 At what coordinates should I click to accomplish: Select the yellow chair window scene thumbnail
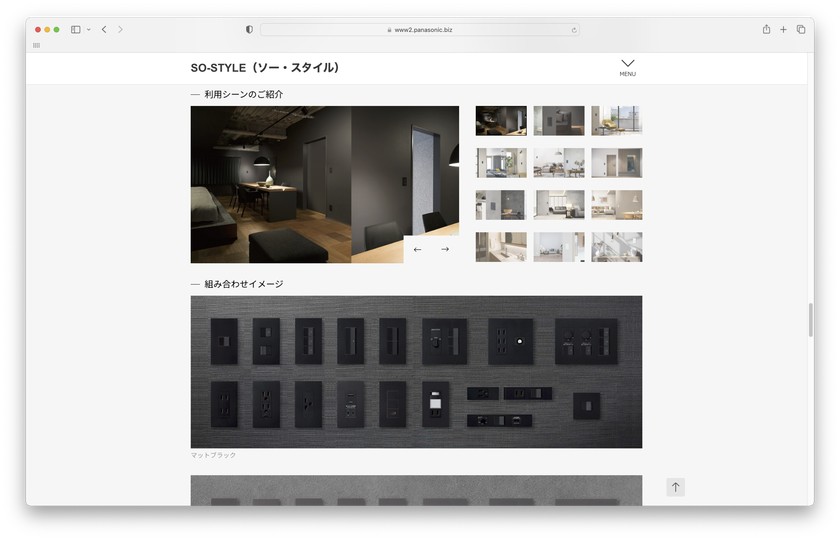coord(617,121)
